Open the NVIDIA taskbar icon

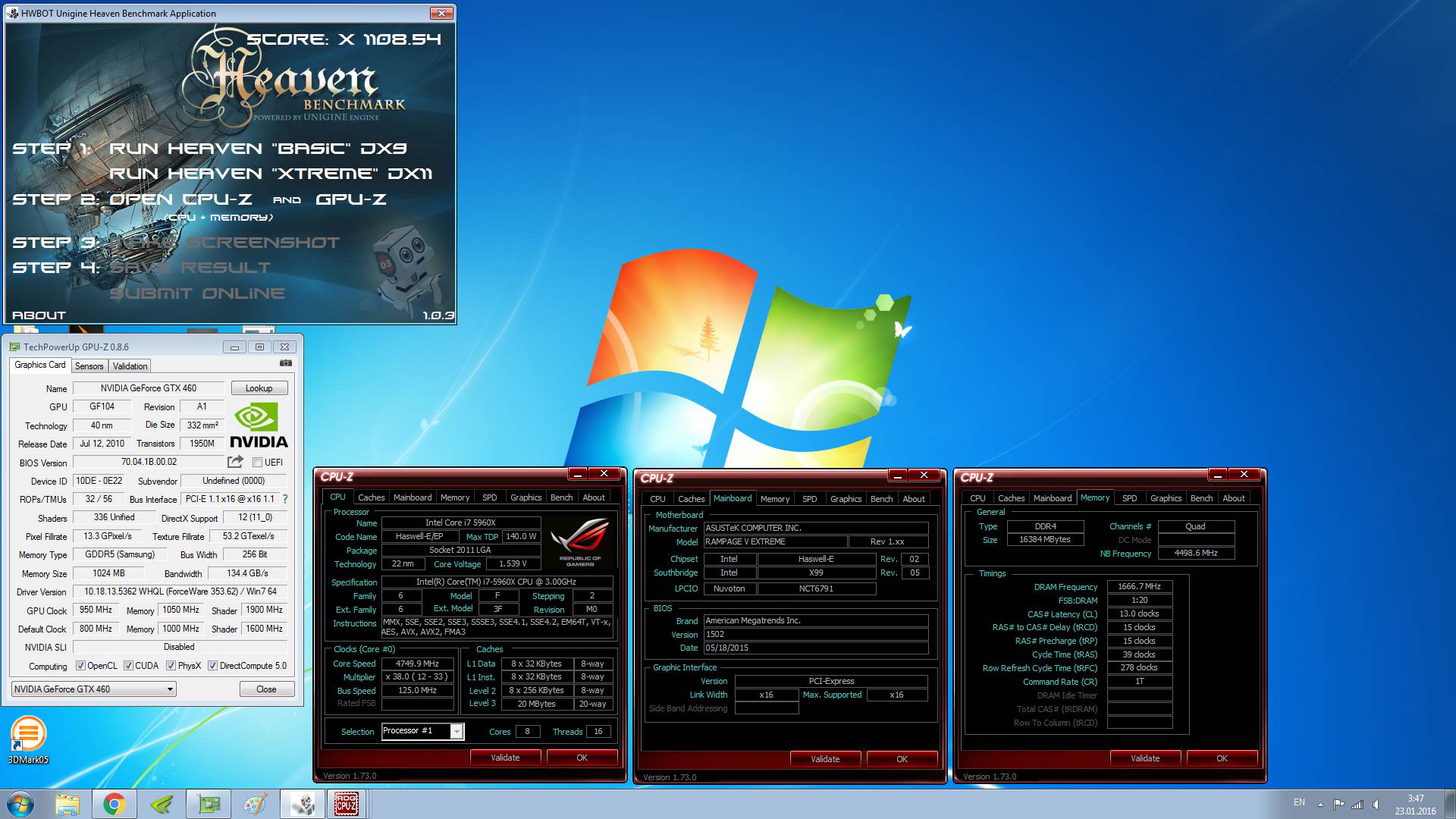click(x=162, y=804)
